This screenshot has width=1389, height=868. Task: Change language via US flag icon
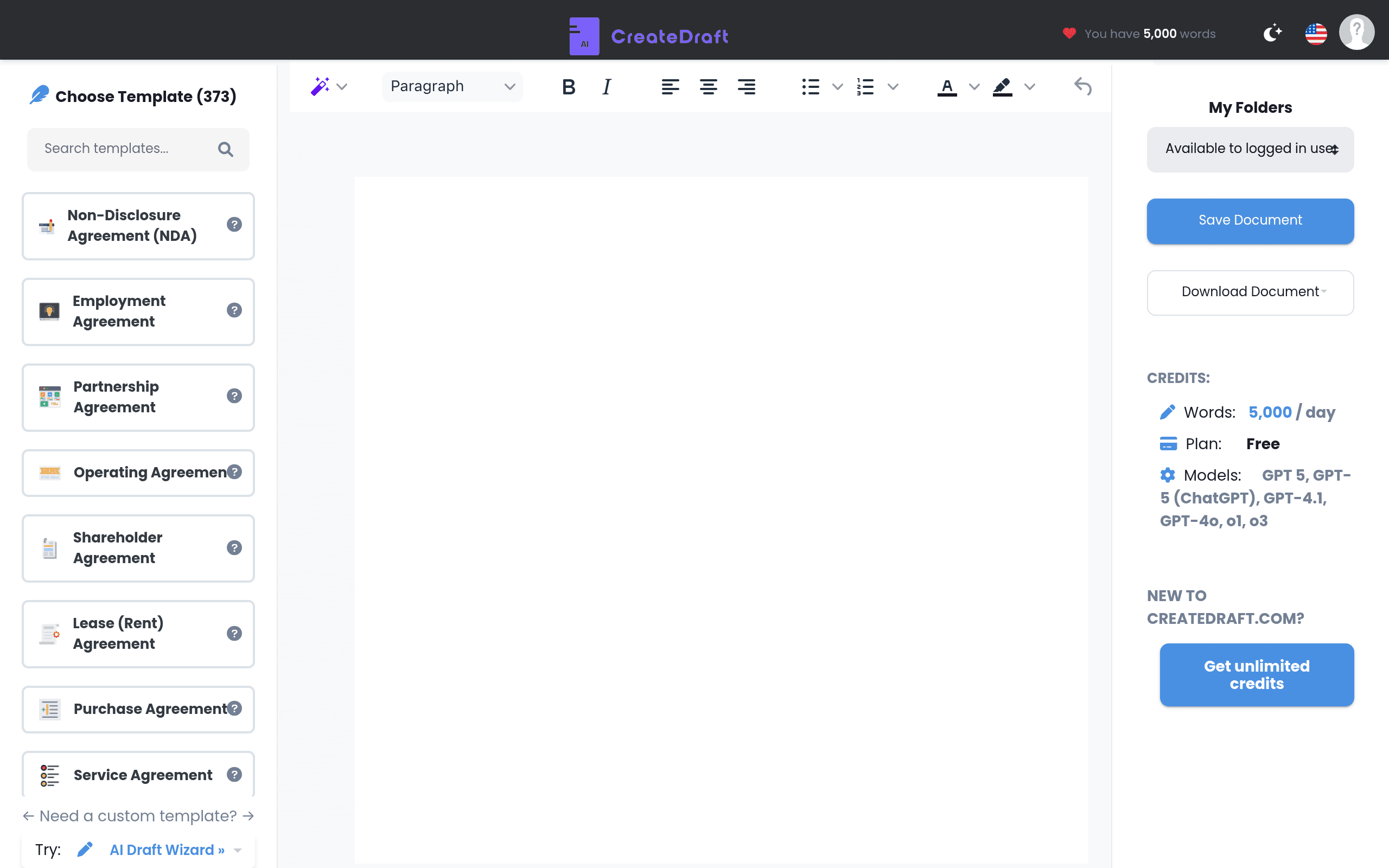coord(1316,34)
